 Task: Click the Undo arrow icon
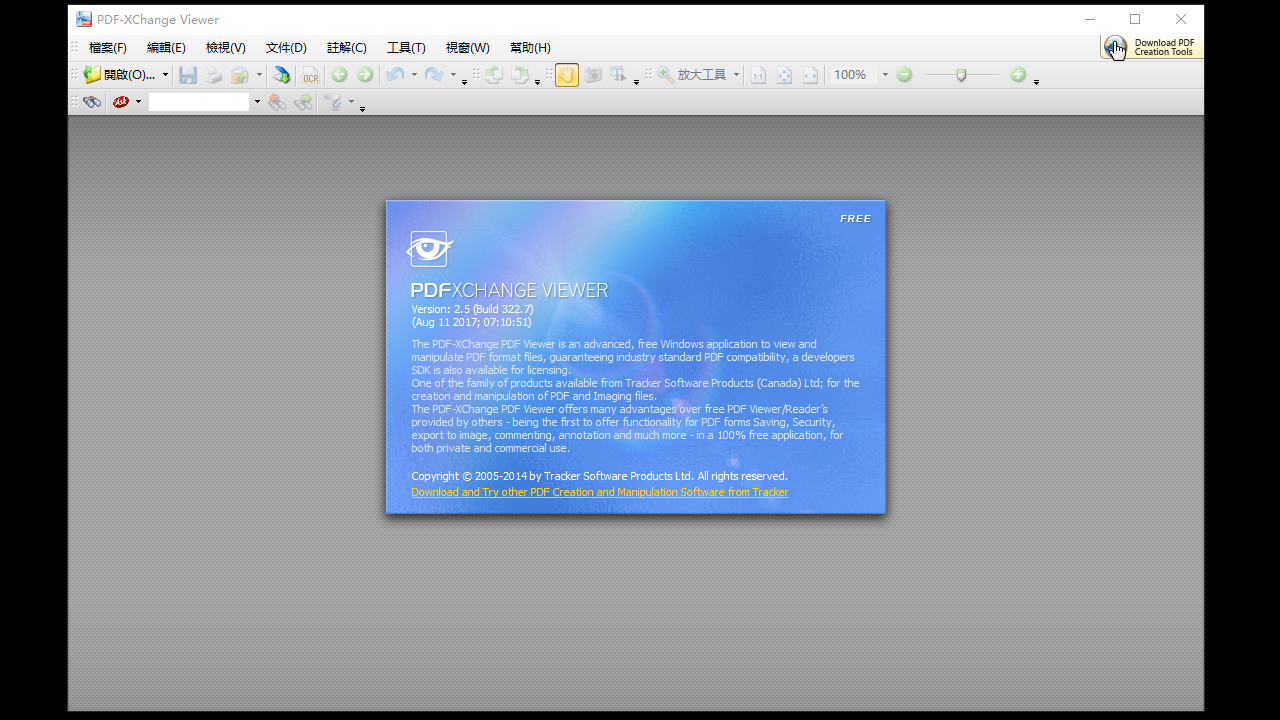click(x=396, y=75)
